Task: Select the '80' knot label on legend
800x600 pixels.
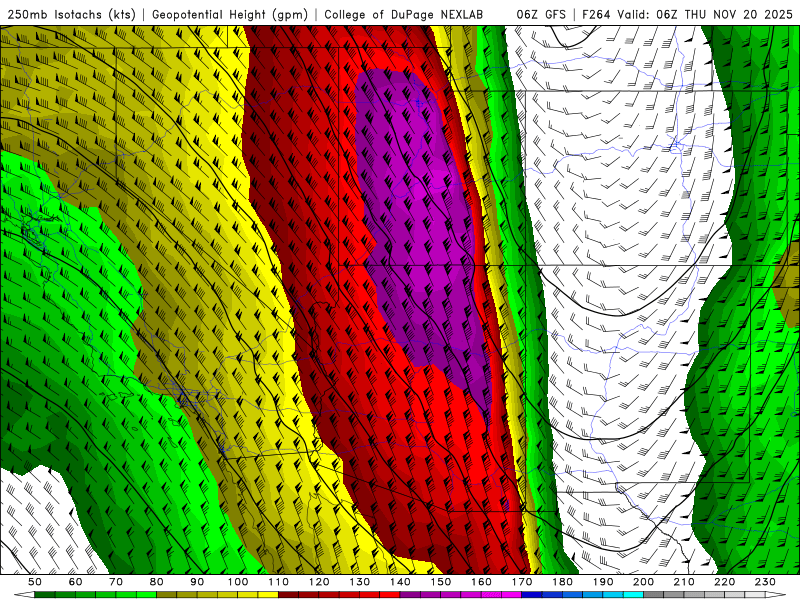Action: click(x=157, y=582)
